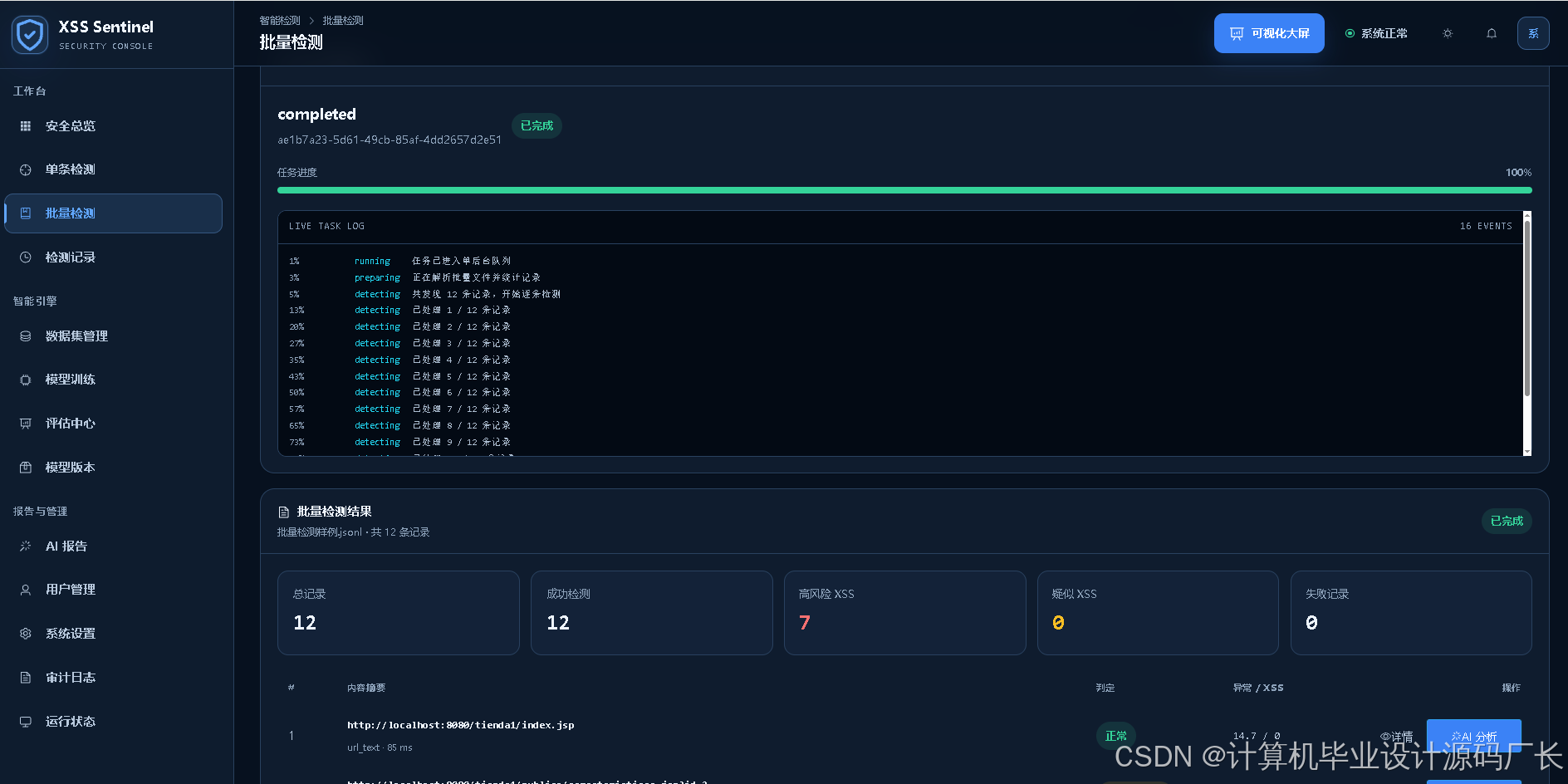Click the 疑似 XSS card
The image size is (1568, 784).
[x=1158, y=613]
